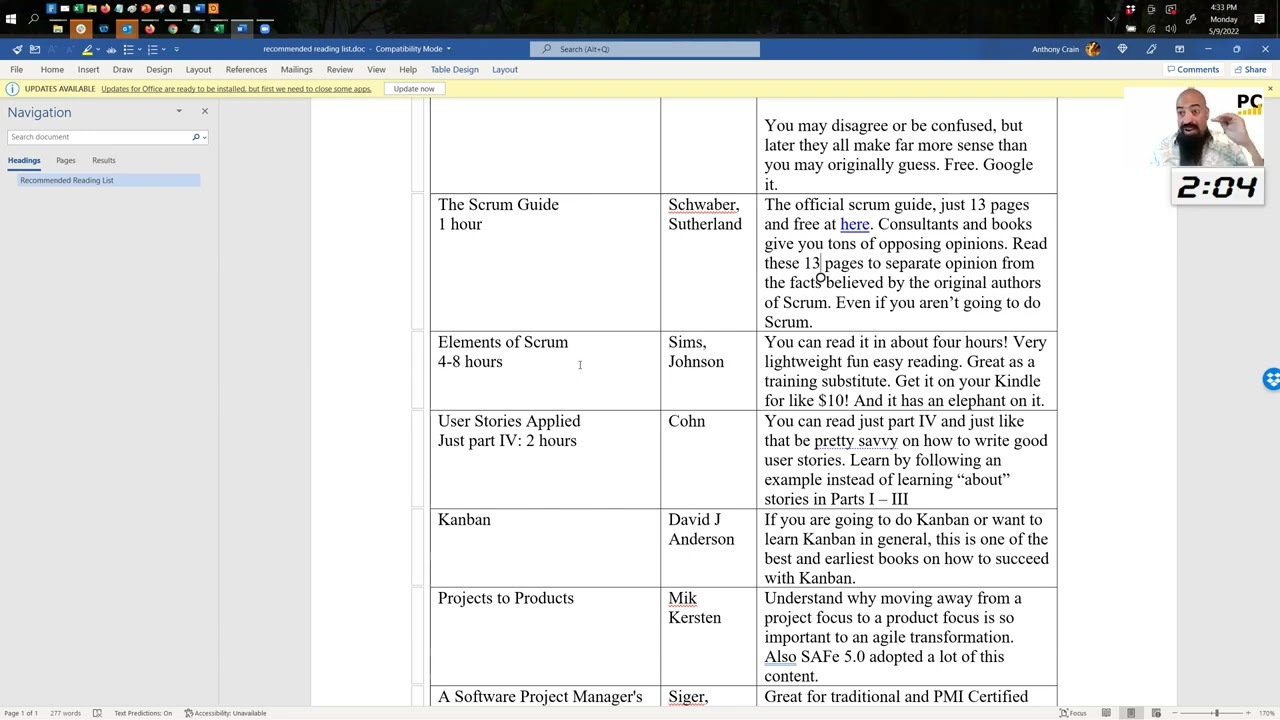Click the proofing spelling check icon
Image resolution: width=1280 pixels, height=720 pixels.
tap(97, 713)
